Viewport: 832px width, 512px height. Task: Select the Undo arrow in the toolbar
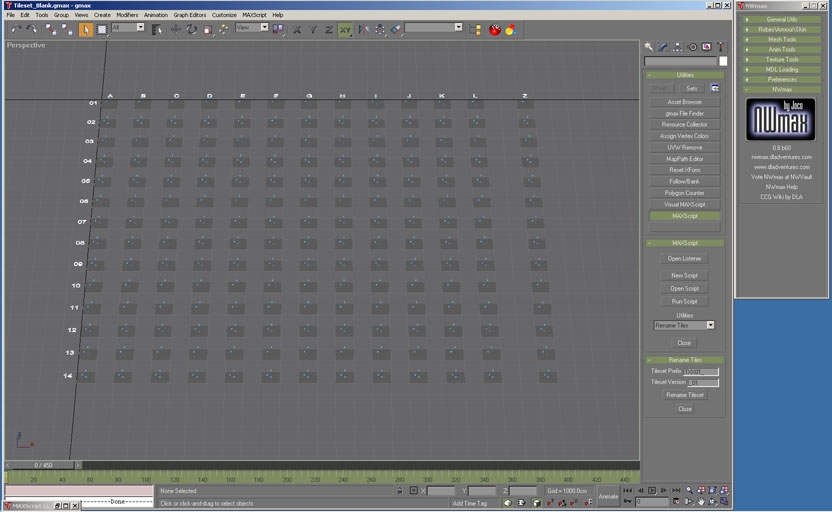16,29
